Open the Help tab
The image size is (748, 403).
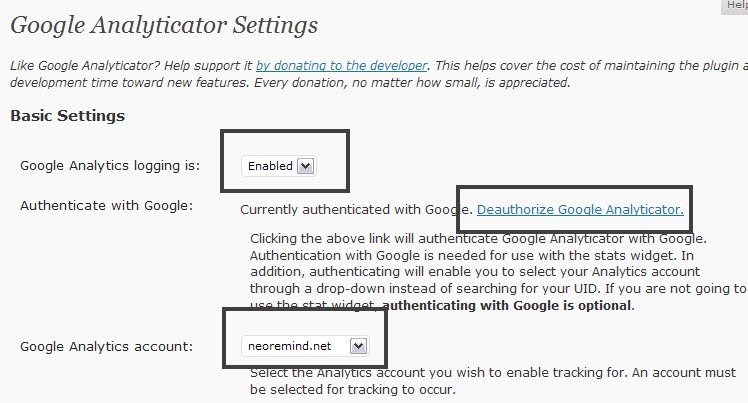732,6
